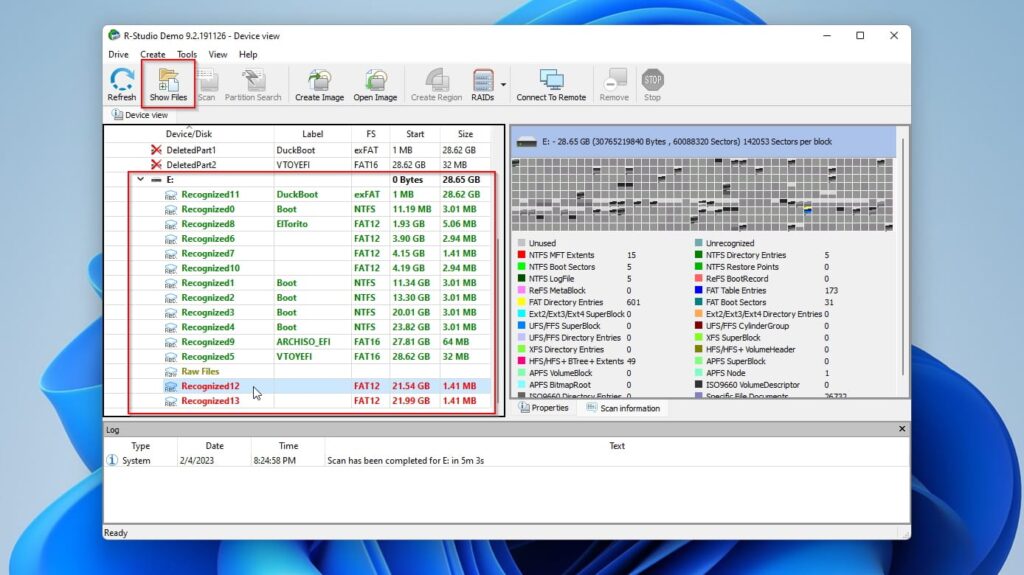Image resolution: width=1024 pixels, height=575 pixels.
Task: Click the FAT Table Entries blue swatch
Action: tap(698, 290)
